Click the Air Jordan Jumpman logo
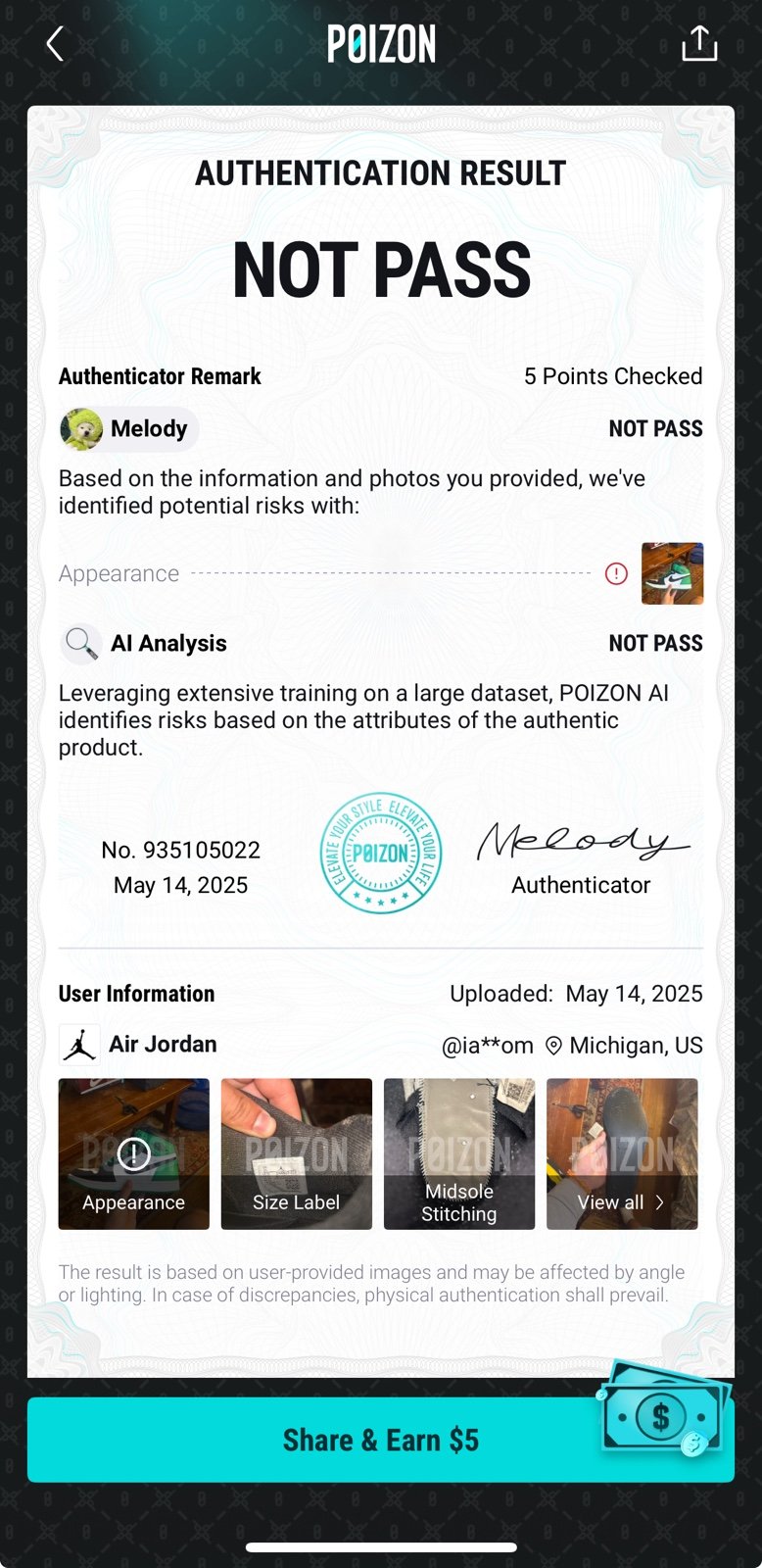 79,1045
